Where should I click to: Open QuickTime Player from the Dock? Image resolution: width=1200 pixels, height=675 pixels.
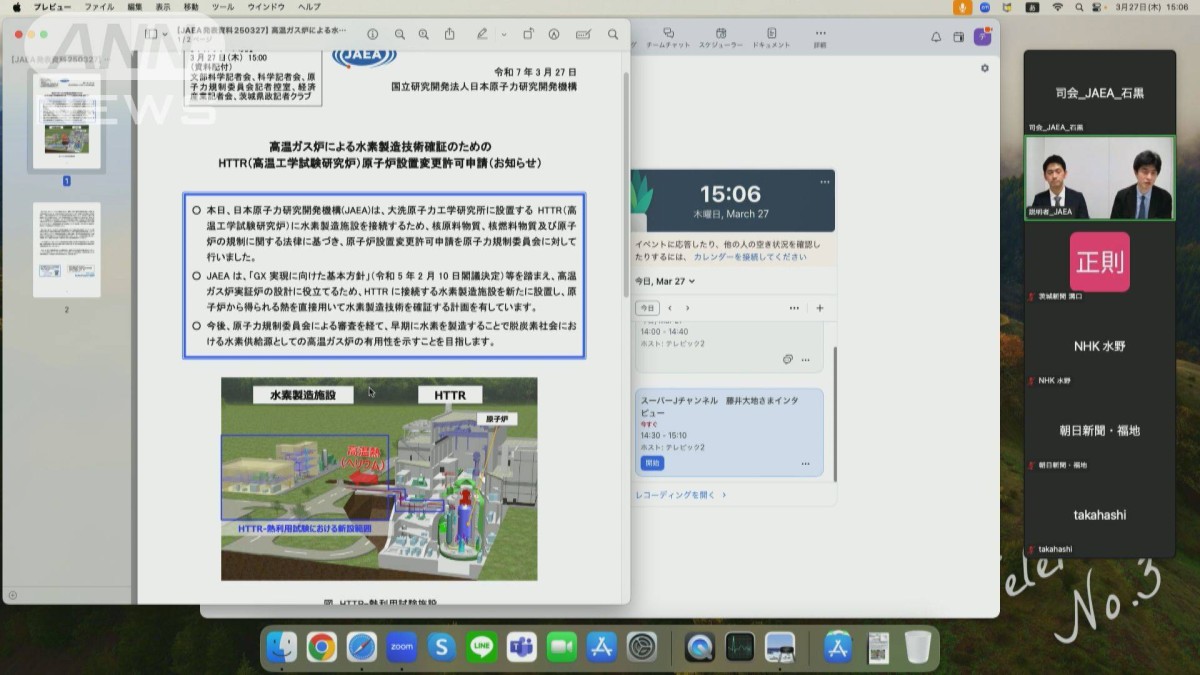[700, 647]
